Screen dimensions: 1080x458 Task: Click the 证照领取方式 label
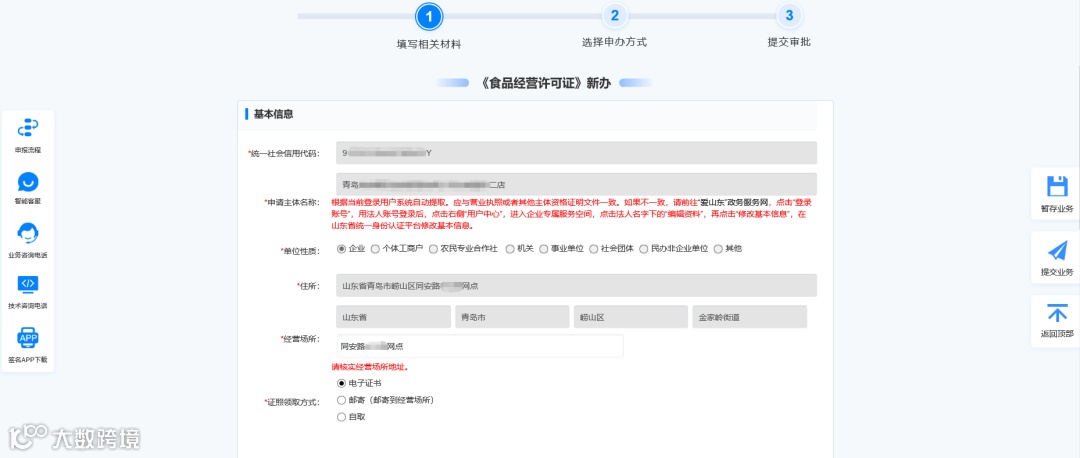coord(292,401)
